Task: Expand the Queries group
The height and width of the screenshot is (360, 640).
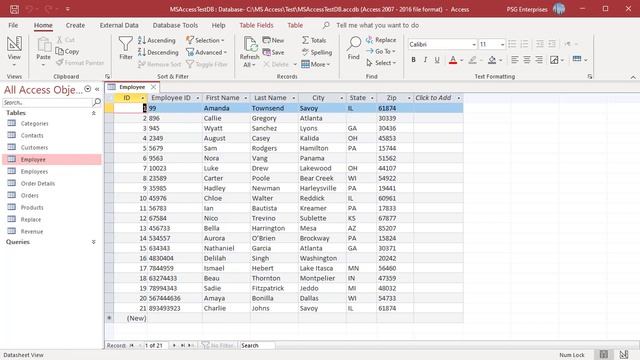Action: 93,242
